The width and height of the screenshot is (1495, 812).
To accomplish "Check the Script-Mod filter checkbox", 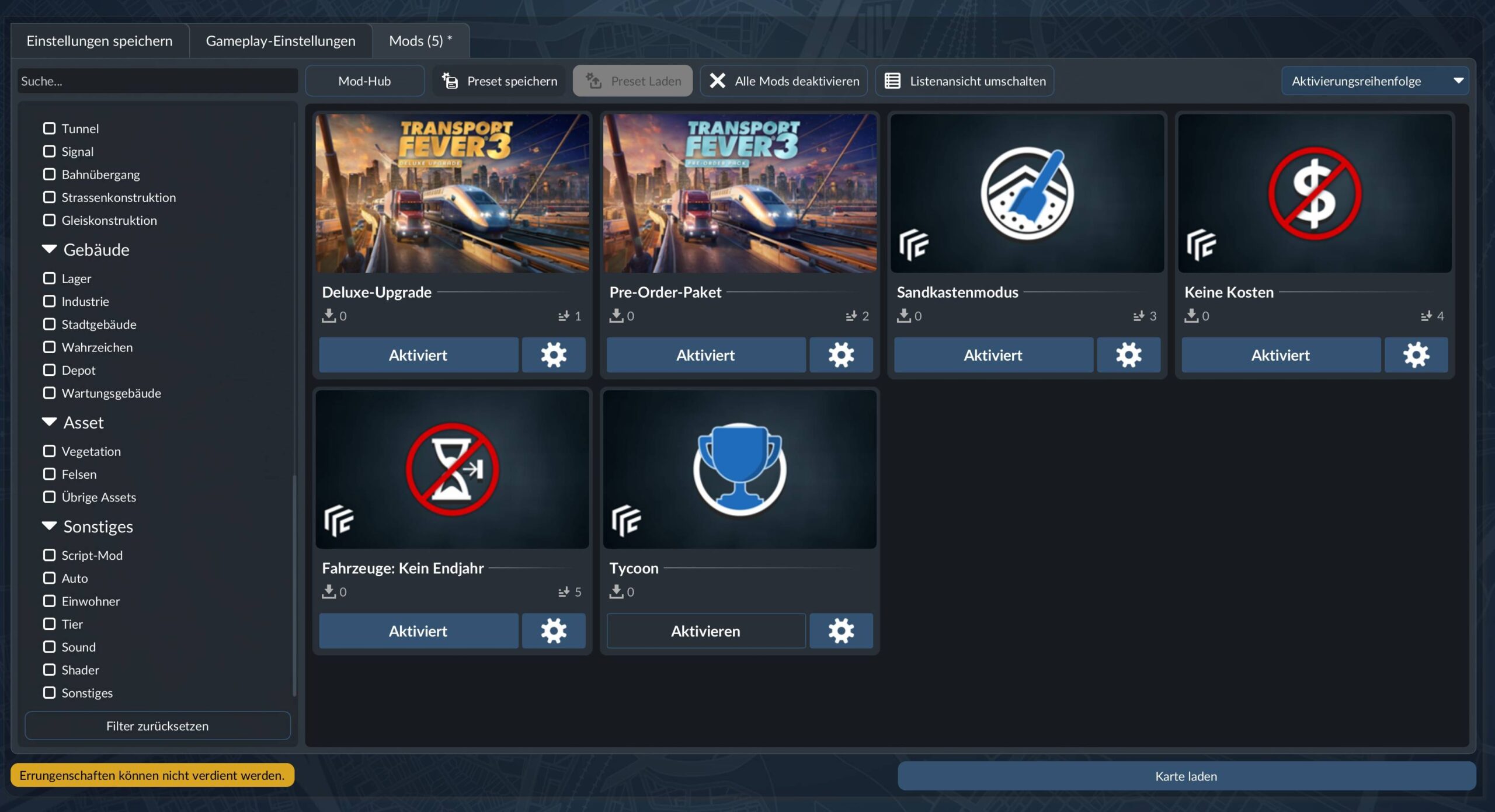I will pyautogui.click(x=50, y=555).
